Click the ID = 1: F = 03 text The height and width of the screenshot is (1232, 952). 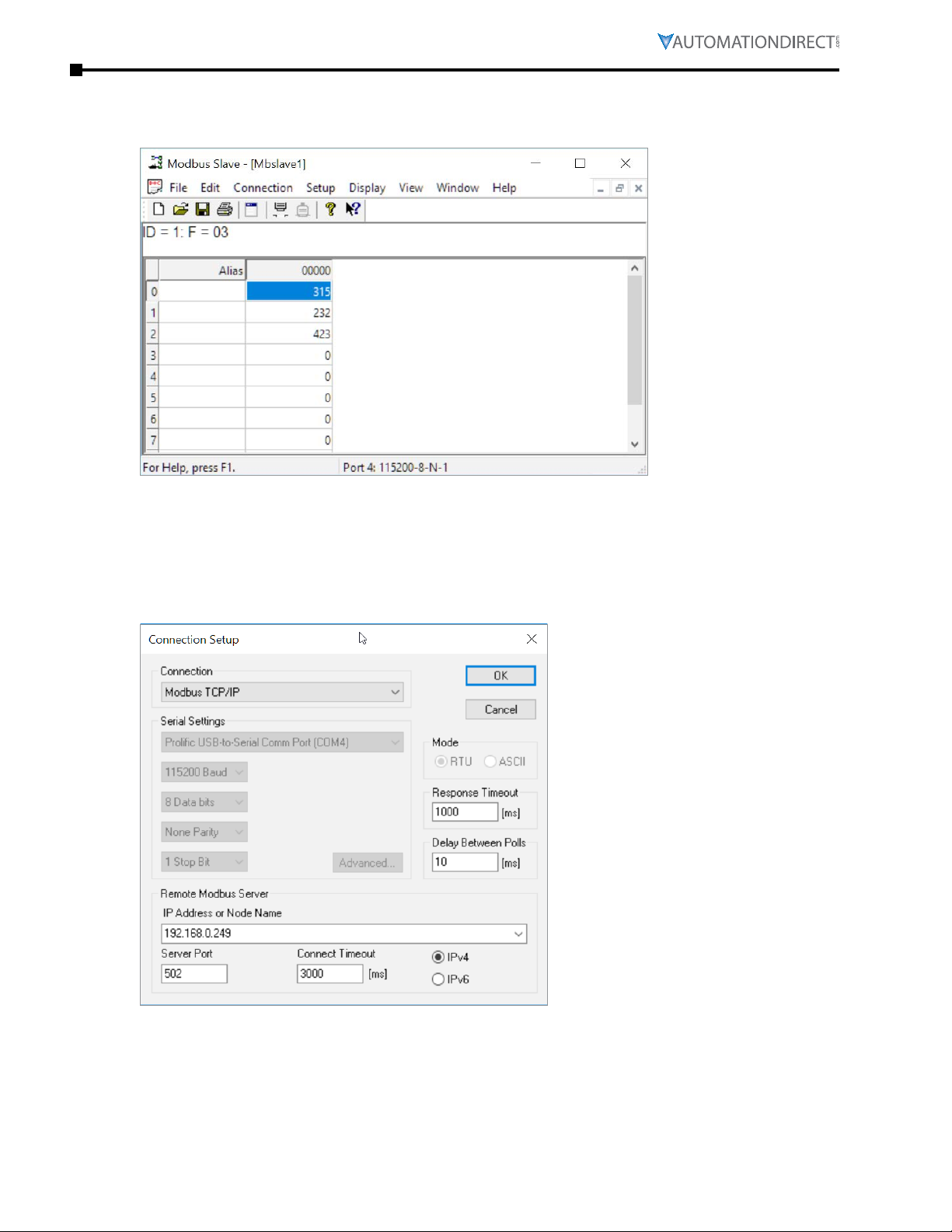coord(187,232)
